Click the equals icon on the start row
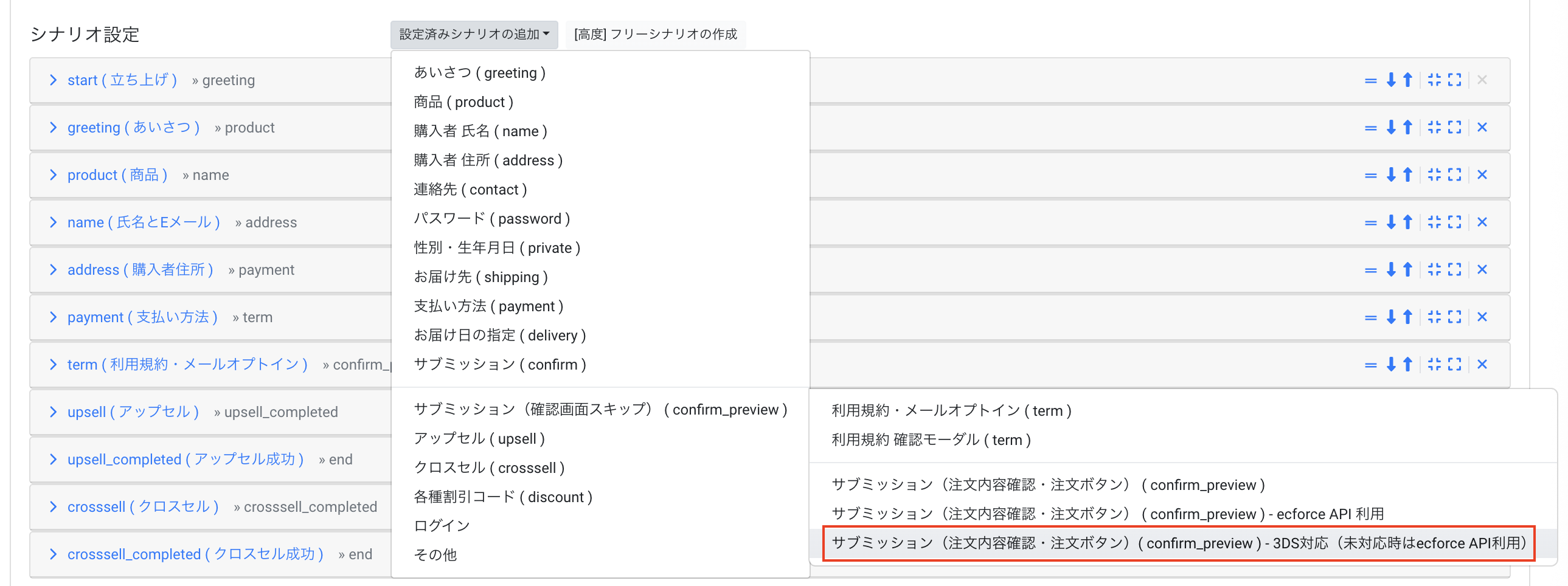Screen dimensions: 1568x586 pos(1370,80)
